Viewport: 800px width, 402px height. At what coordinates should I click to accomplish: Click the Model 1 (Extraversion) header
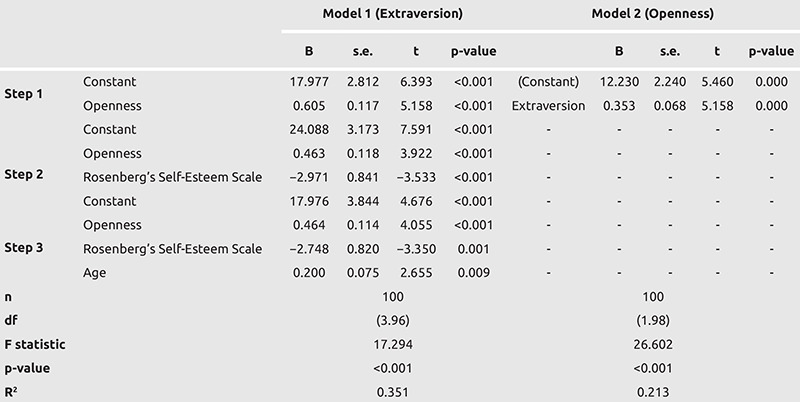point(392,14)
